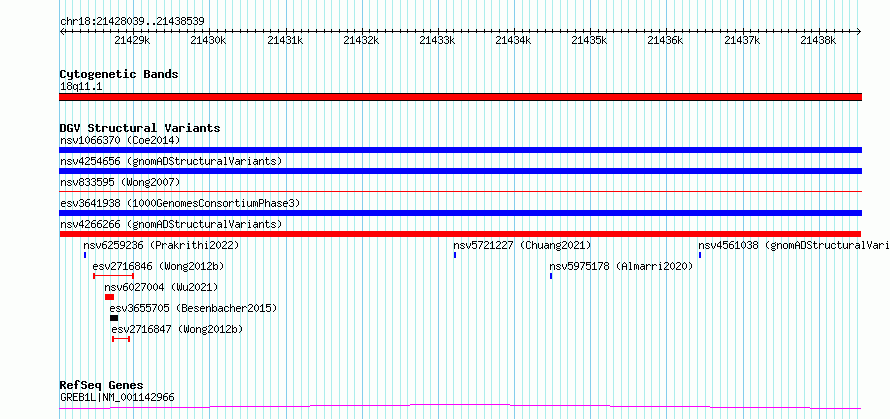Click the 21429k ruler tick label
Viewport: 890px width, 419px height.
coord(132,40)
